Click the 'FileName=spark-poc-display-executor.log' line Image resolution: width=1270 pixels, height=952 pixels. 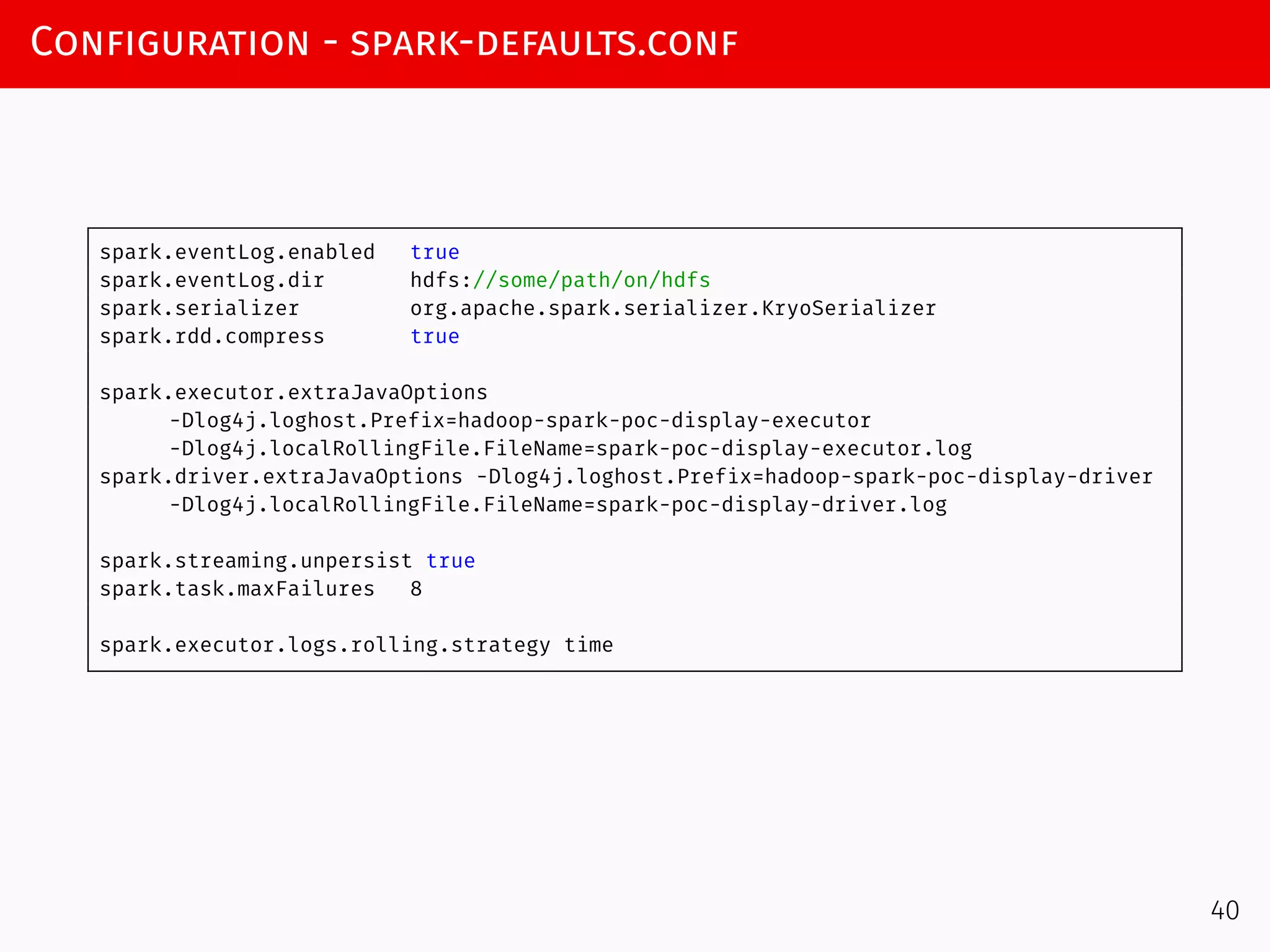pyautogui.click(x=571, y=449)
